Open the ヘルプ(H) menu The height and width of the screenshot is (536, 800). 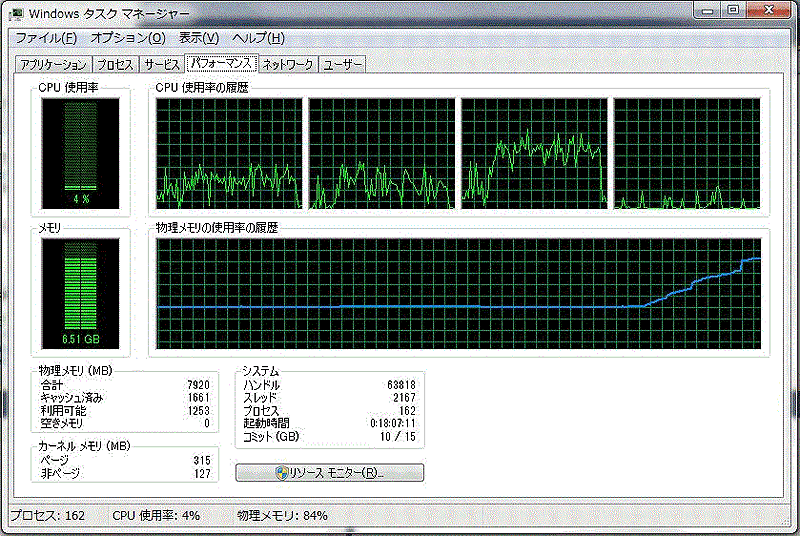258,38
